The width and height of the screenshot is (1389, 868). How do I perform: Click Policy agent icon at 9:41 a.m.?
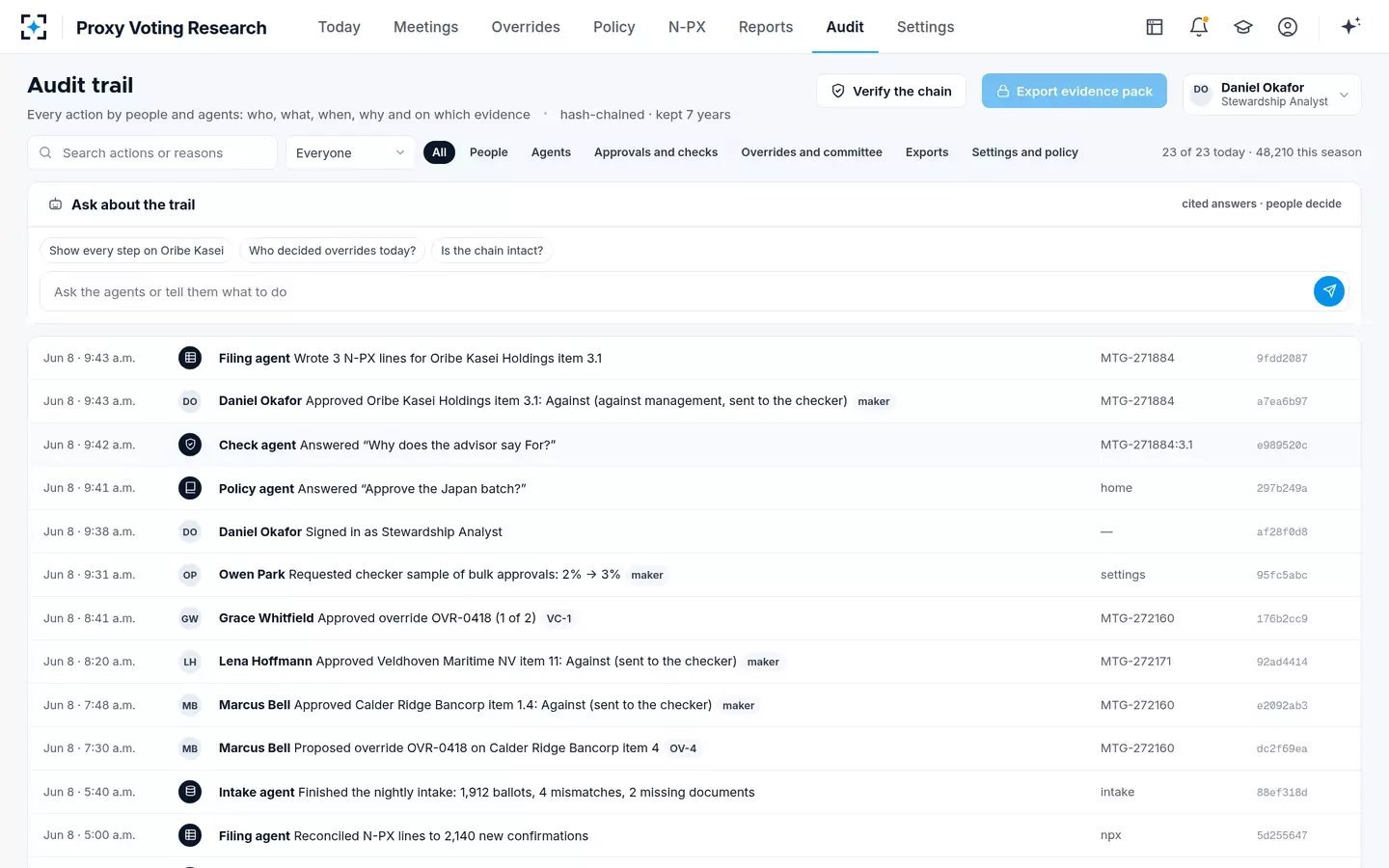(190, 488)
